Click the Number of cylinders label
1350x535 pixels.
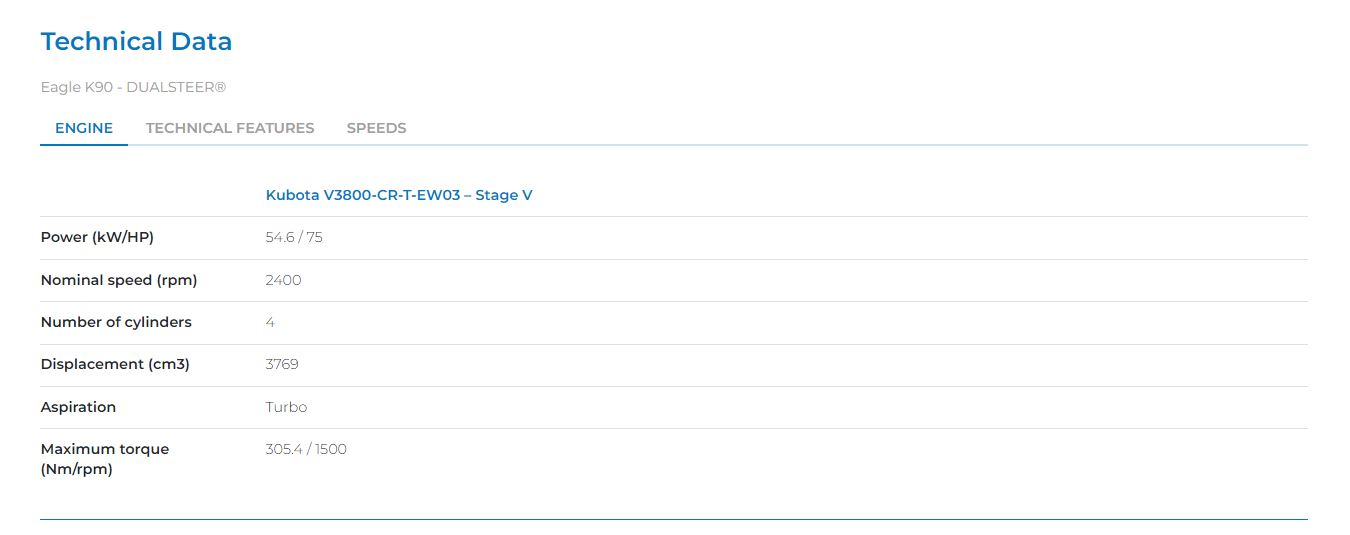click(116, 322)
